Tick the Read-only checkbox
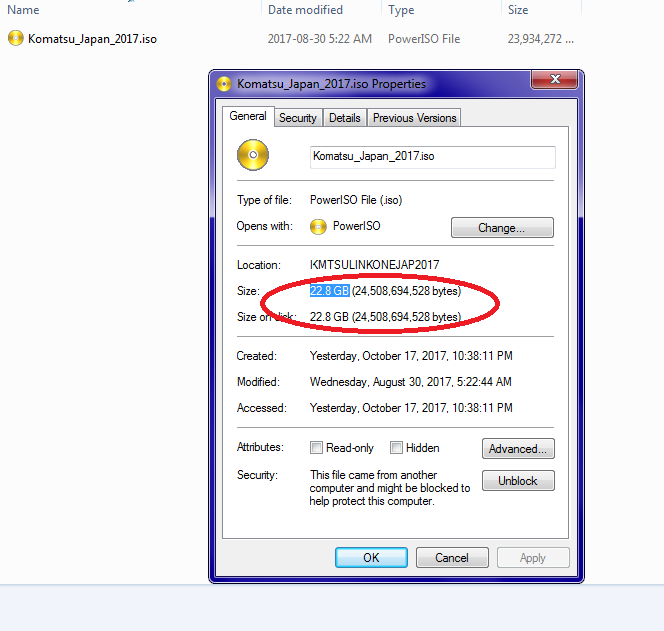Viewport: 664px width, 631px height. click(x=316, y=448)
